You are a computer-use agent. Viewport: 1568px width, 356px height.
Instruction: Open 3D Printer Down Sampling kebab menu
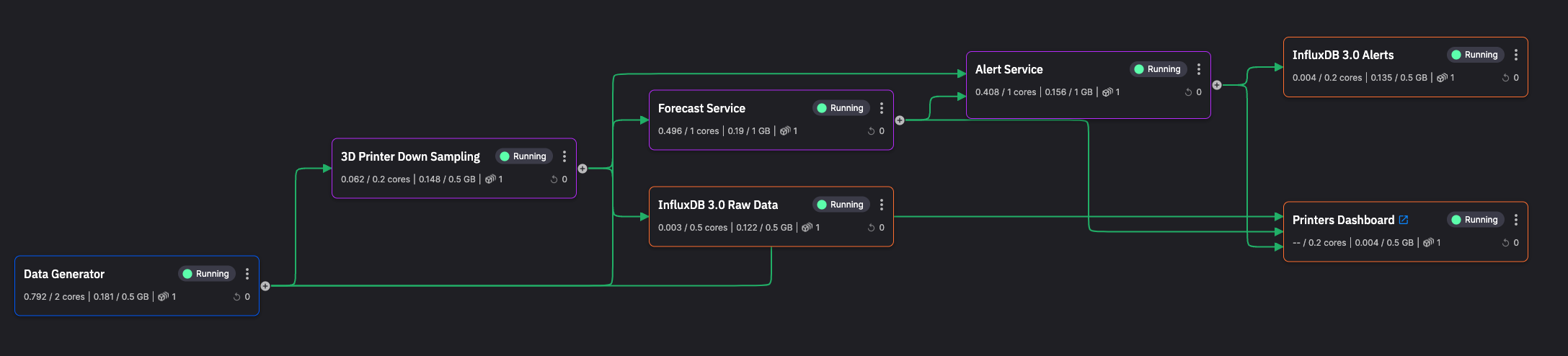564,156
